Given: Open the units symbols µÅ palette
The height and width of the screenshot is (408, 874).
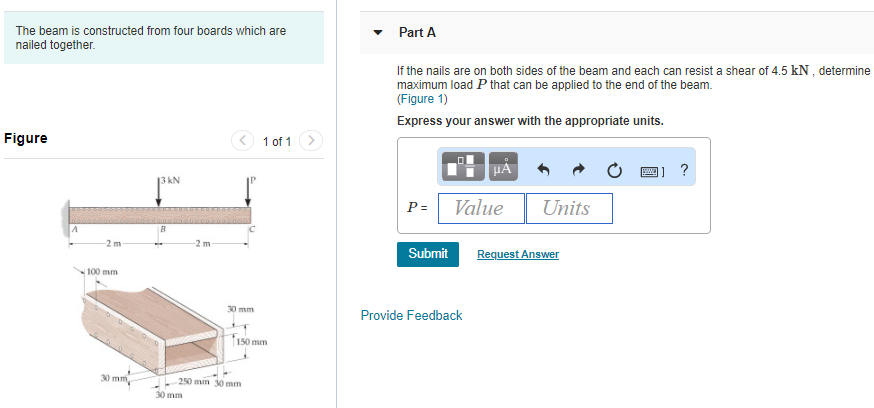Looking at the screenshot, I should pos(503,170).
